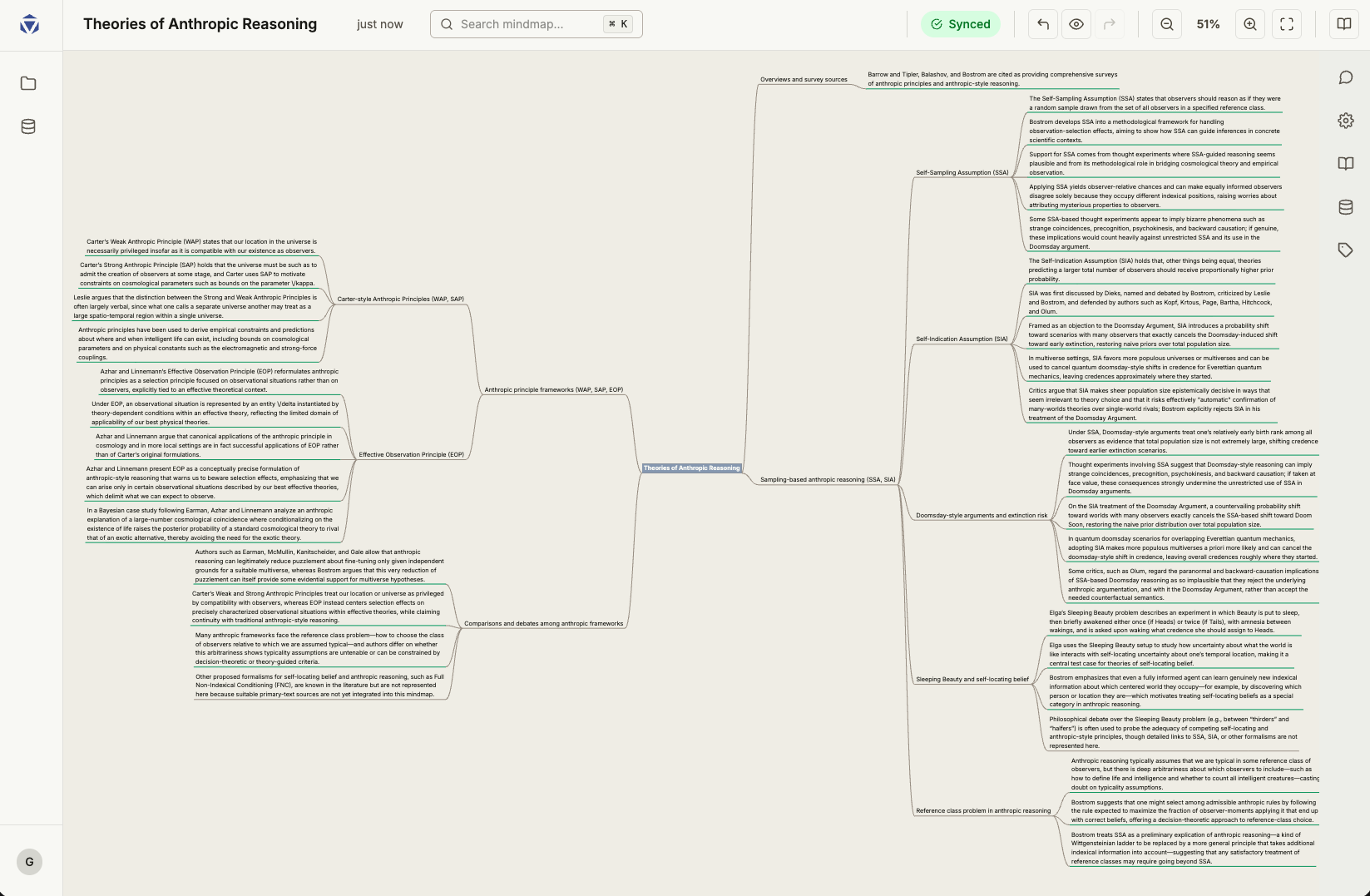This screenshot has height=896, width=1370.
Task: Open the database icon in left sidebar
Action: [x=28, y=126]
